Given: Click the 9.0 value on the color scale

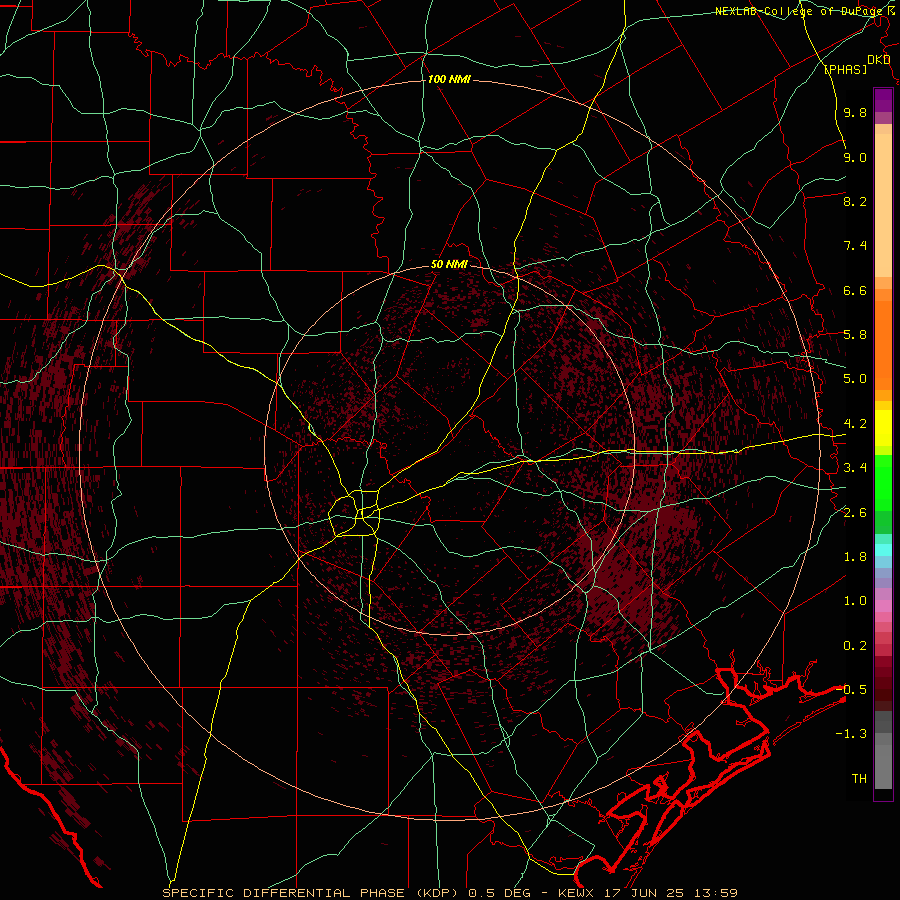Looking at the screenshot, I should 855,157.
